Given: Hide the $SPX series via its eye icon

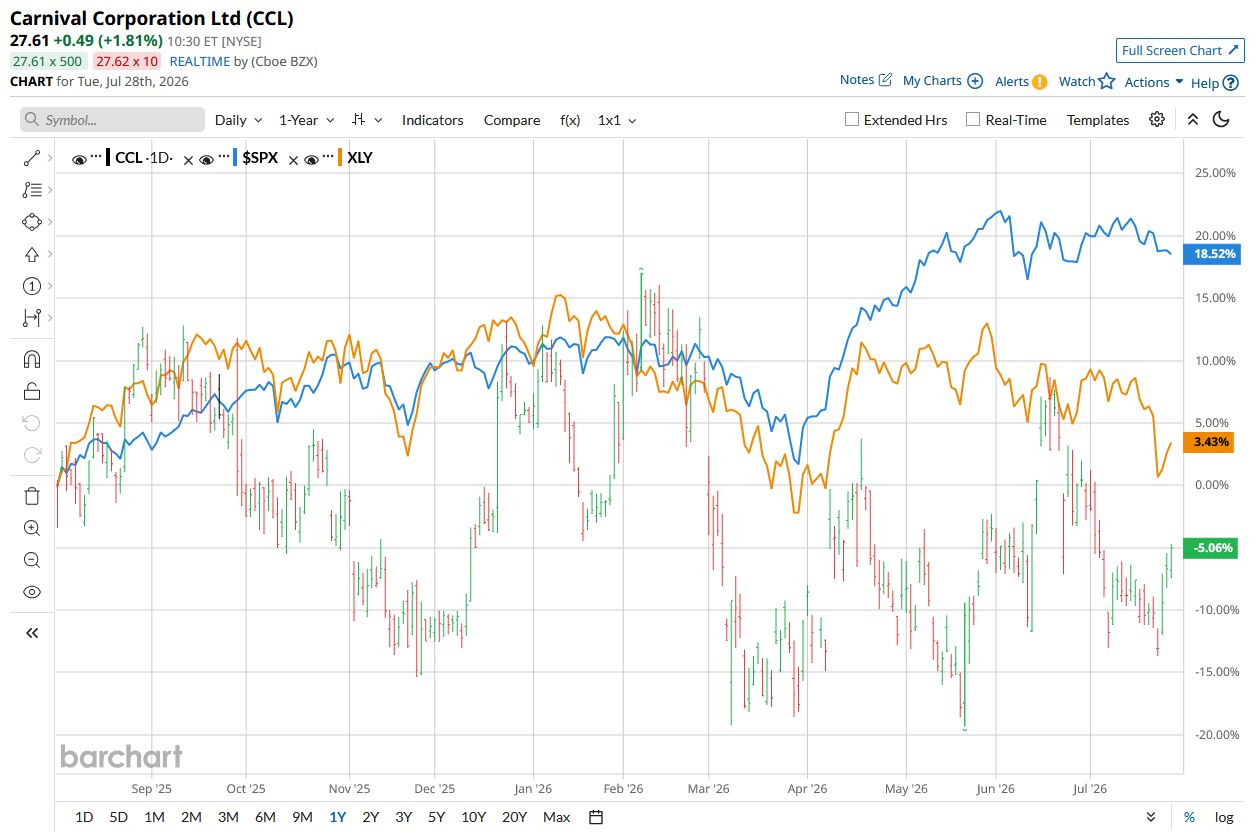Looking at the screenshot, I should tap(206, 158).
